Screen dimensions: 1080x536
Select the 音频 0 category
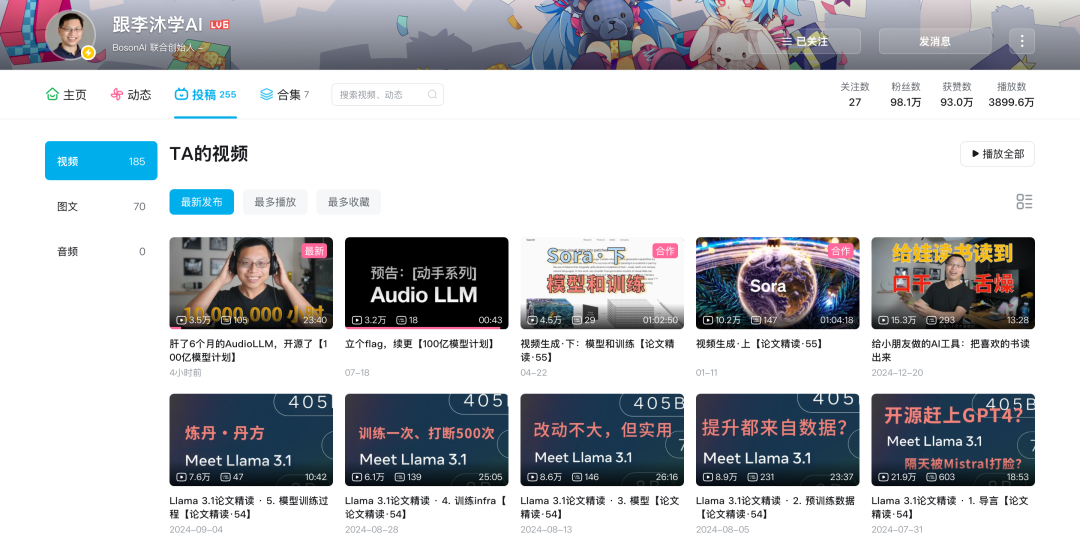click(101, 251)
